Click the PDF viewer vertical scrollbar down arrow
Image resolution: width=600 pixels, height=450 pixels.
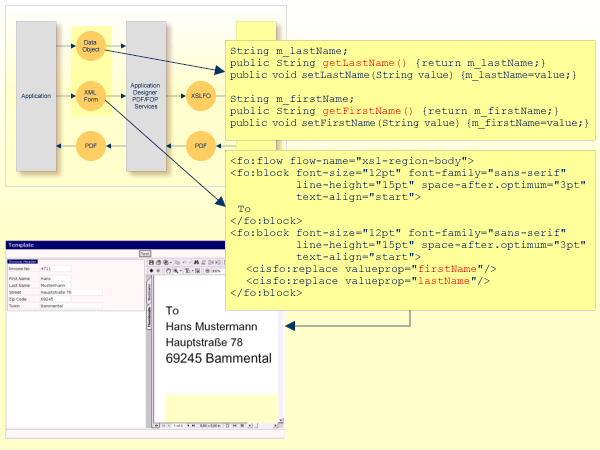(281, 421)
